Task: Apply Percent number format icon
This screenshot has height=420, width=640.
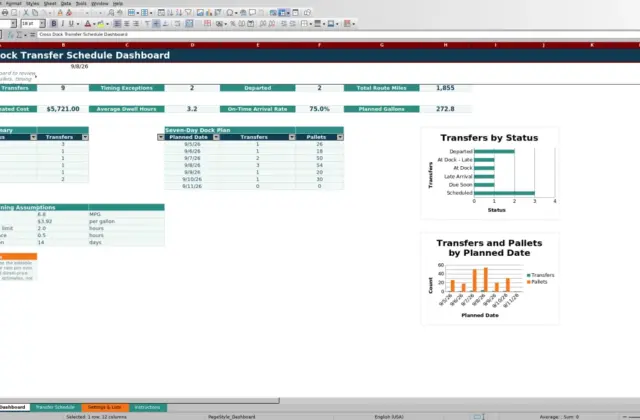Action: click(233, 24)
